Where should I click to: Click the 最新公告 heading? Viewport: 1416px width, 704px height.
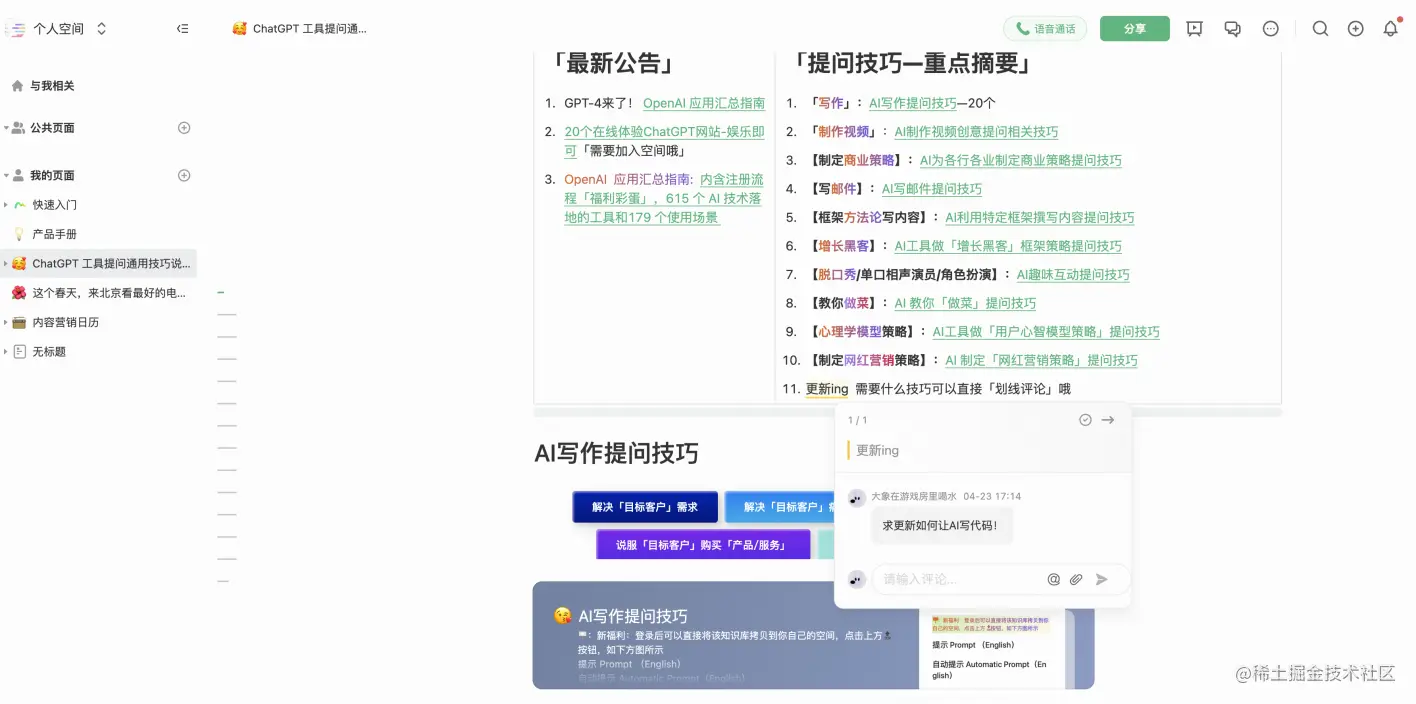[x=613, y=63]
